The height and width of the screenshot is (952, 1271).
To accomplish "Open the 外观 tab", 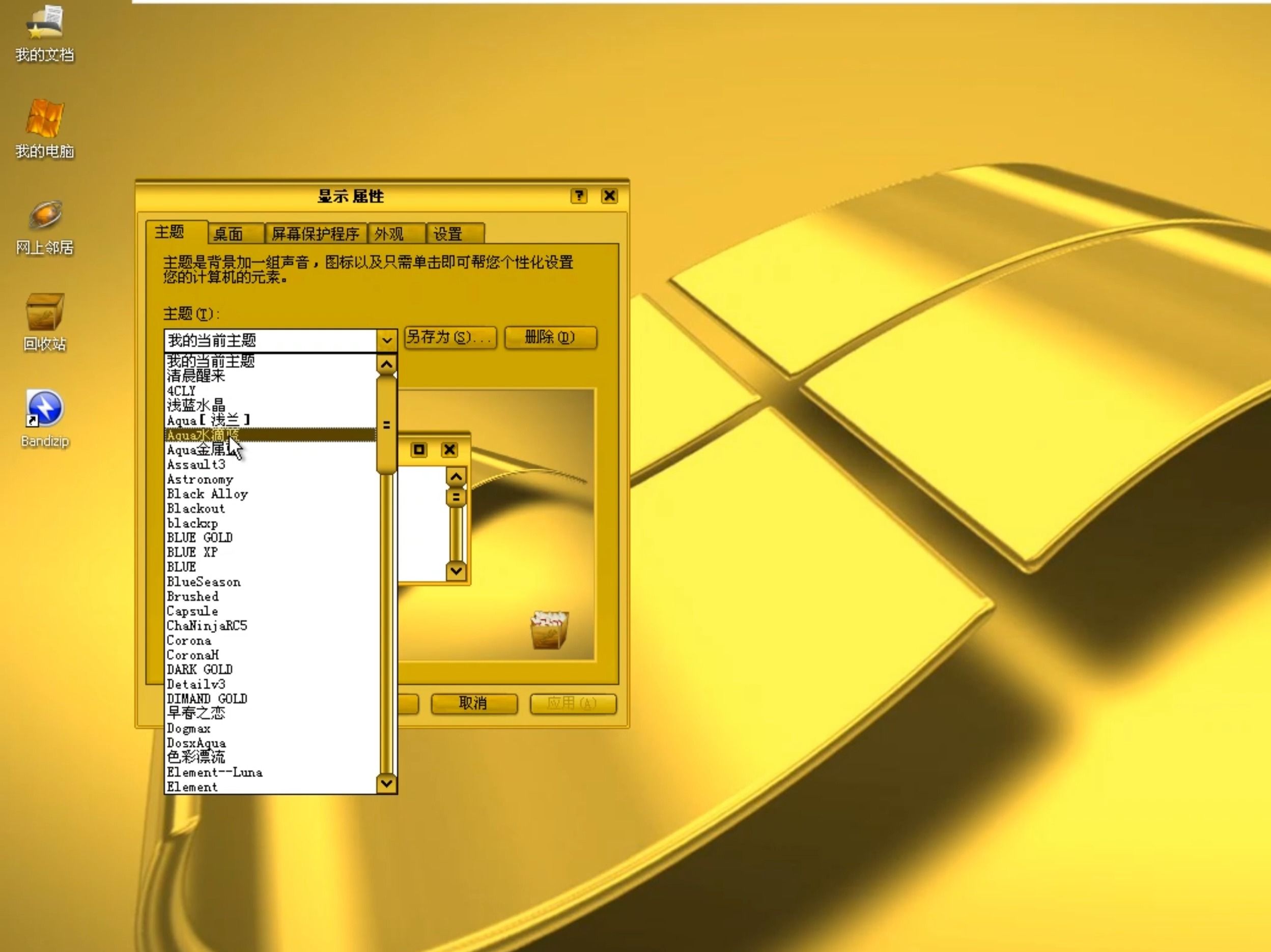I will [397, 234].
